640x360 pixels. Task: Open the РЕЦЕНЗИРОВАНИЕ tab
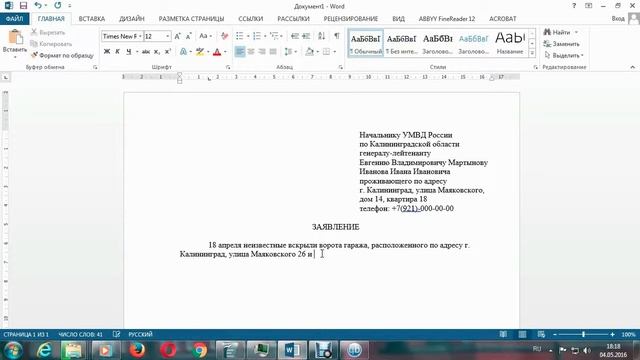(x=351, y=19)
